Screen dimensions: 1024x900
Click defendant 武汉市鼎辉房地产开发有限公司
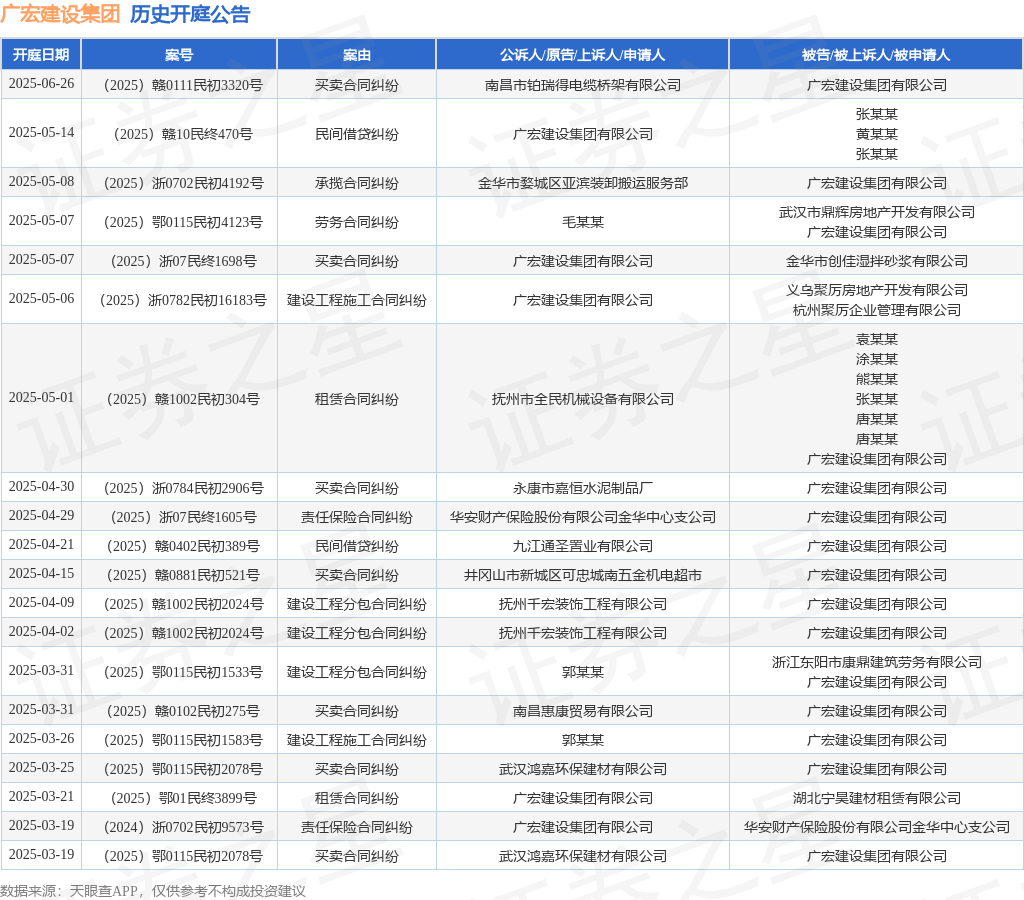click(x=876, y=212)
